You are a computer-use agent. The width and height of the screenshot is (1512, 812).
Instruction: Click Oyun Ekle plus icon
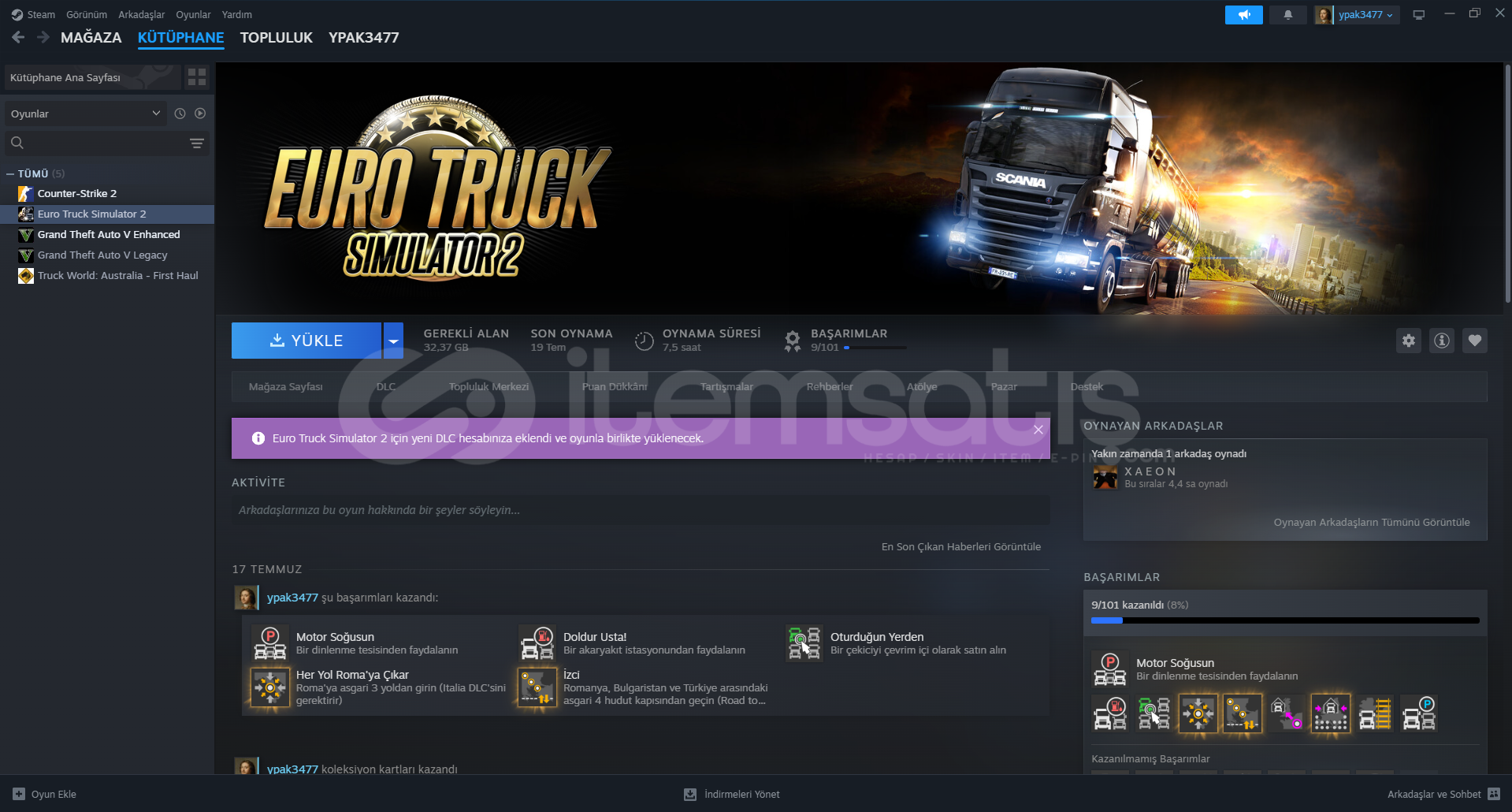[19, 794]
